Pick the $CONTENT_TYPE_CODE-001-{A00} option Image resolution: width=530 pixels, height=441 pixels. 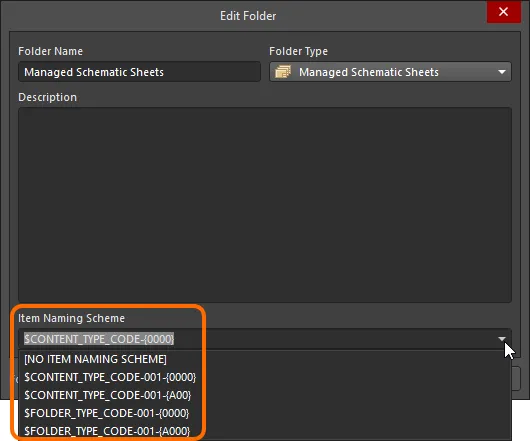[108, 395]
